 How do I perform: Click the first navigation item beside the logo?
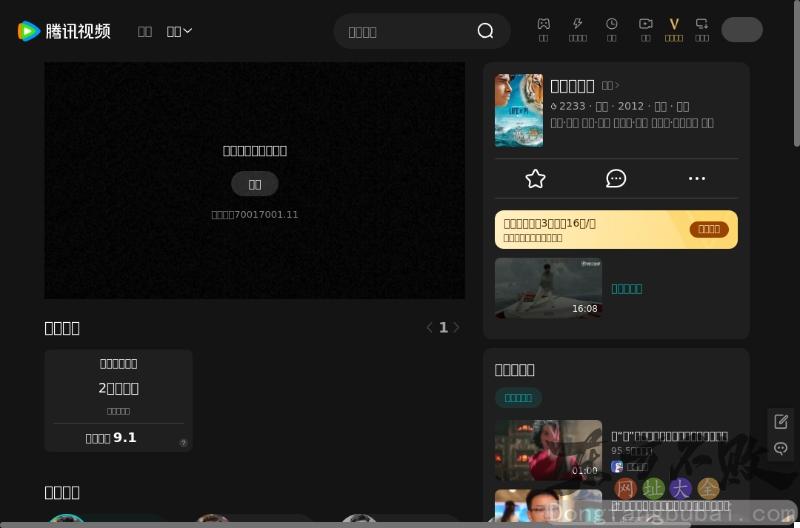[145, 31]
